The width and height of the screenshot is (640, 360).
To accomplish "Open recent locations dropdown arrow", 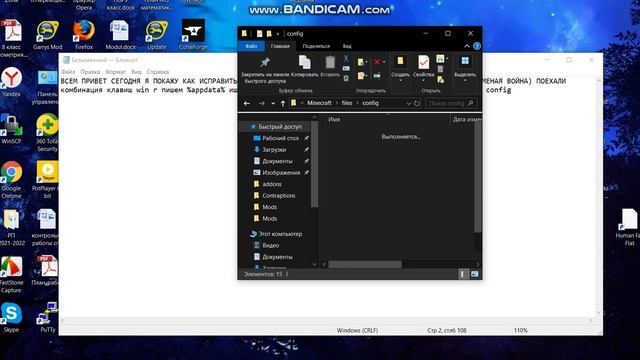I will pyautogui.click(x=273, y=104).
